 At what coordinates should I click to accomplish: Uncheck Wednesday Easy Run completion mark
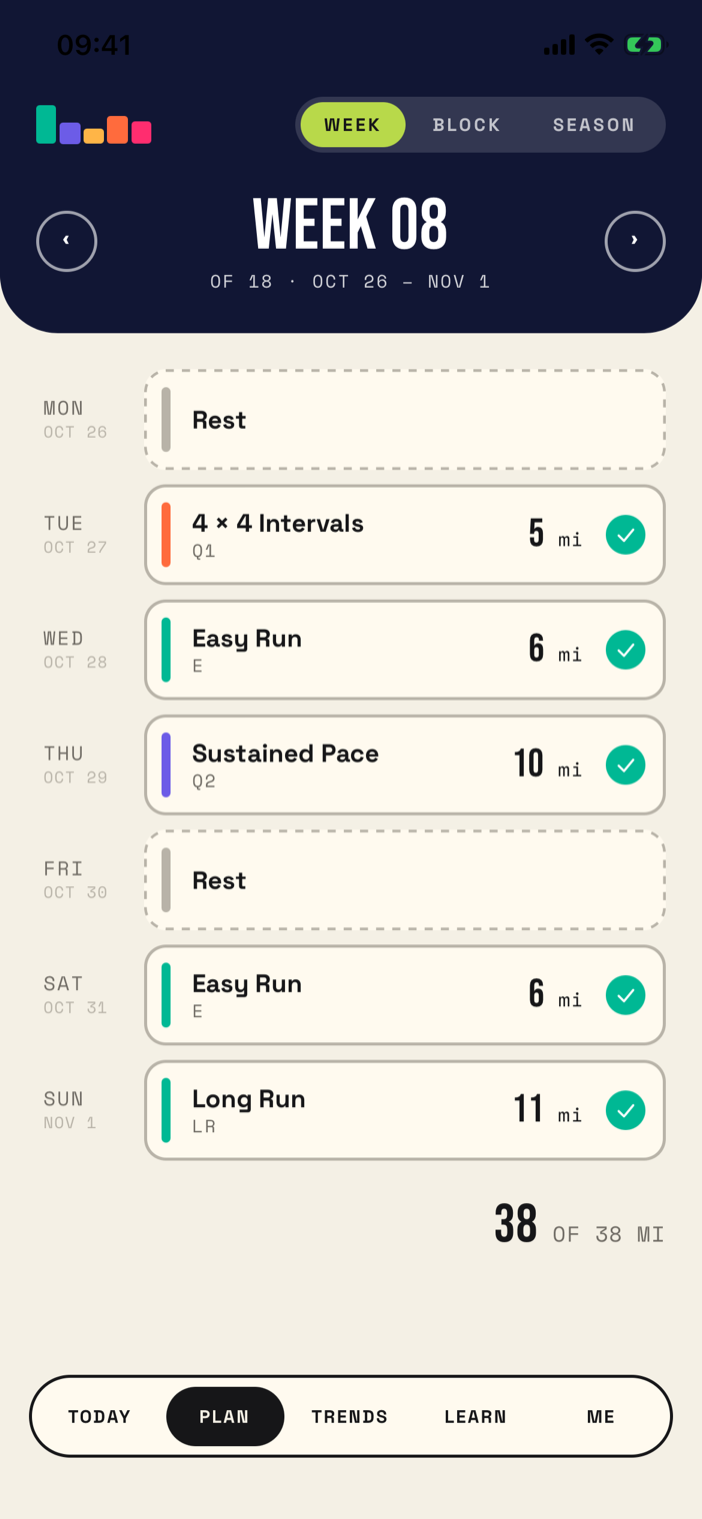[x=626, y=650]
